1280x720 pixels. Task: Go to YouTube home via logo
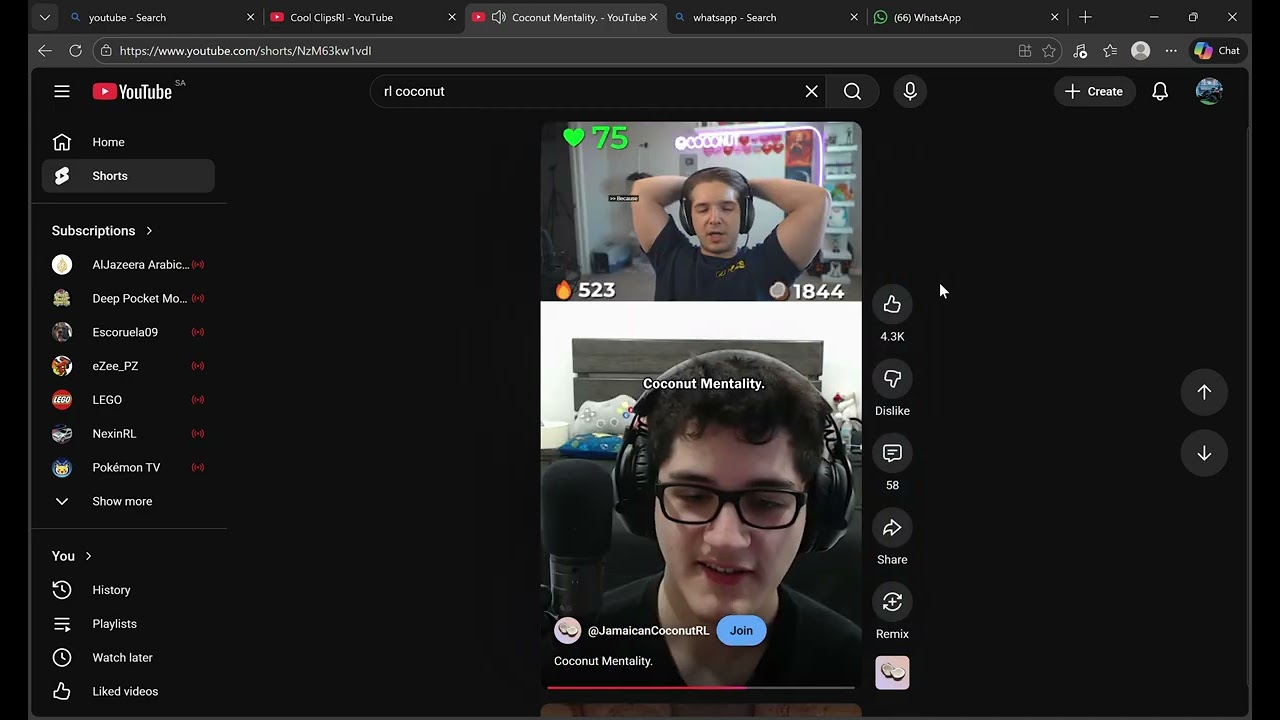(x=132, y=91)
